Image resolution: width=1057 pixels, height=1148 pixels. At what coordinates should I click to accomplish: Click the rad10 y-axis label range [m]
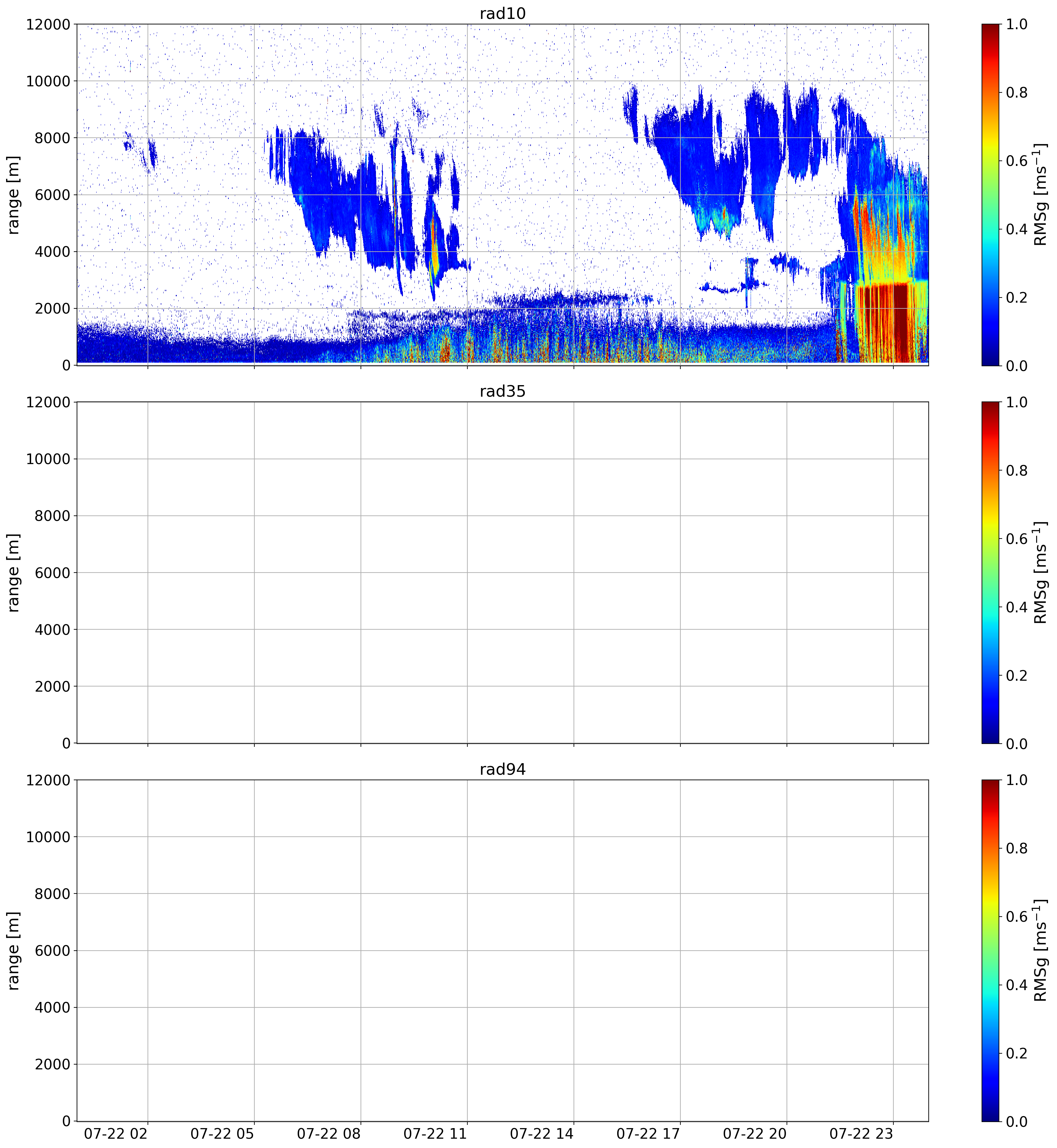tap(13, 194)
